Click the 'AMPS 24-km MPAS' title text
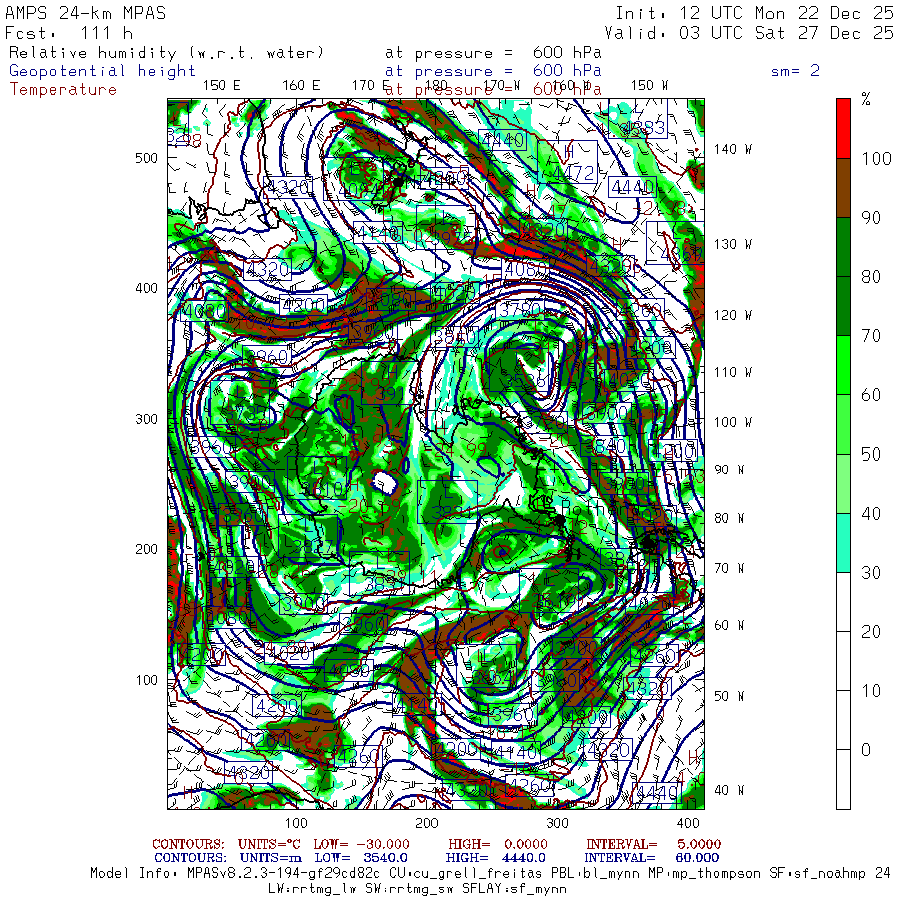This screenshot has height=900, width=900. tap(85, 13)
